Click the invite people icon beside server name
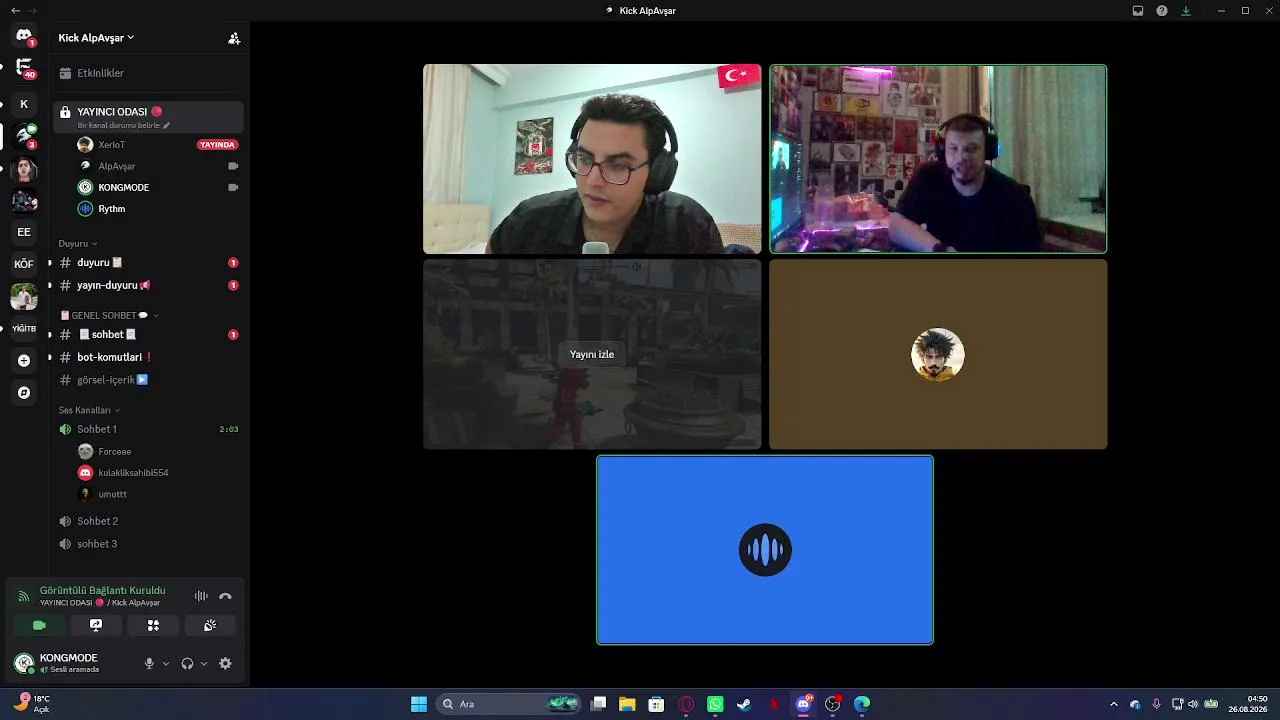 pos(234,38)
